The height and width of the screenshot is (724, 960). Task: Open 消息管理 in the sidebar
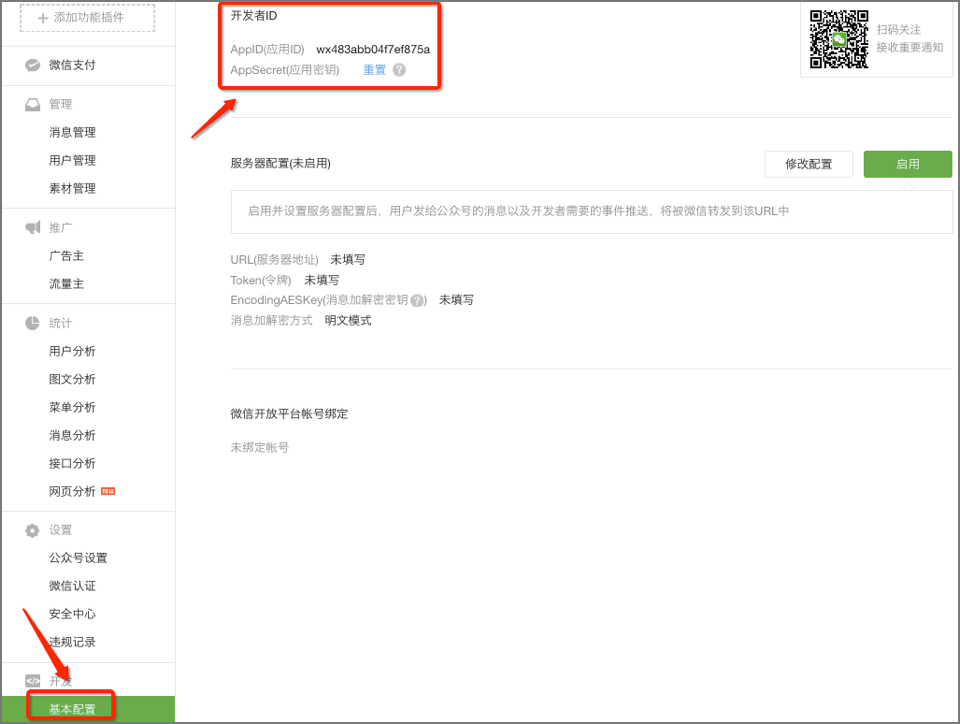click(x=72, y=132)
